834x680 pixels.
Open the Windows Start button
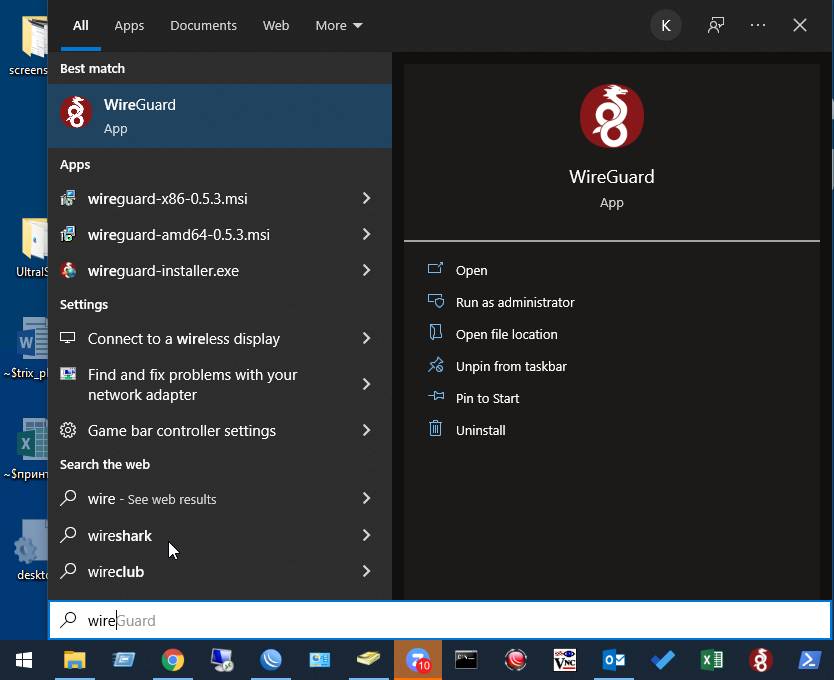pos(24,660)
